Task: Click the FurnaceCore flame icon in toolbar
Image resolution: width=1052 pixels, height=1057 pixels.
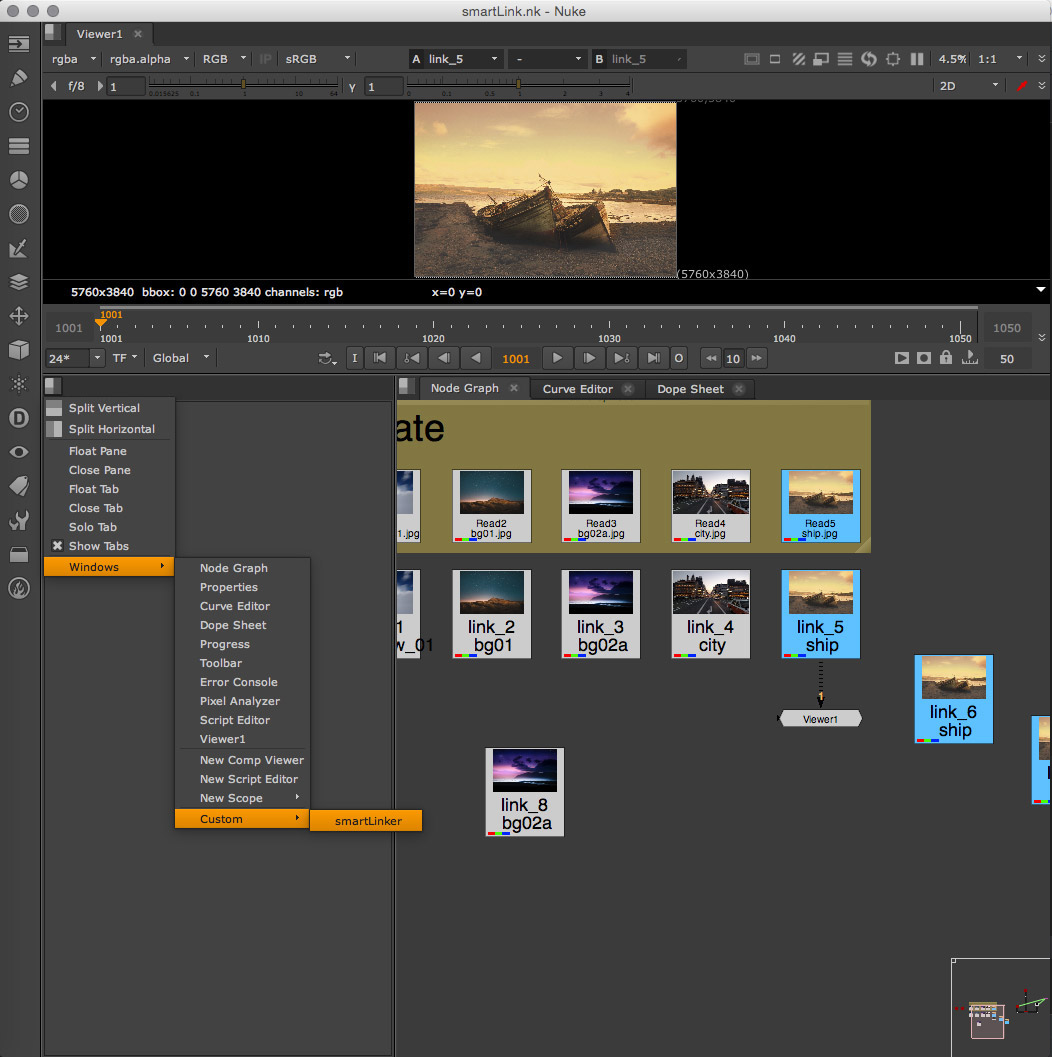Action: (18, 588)
